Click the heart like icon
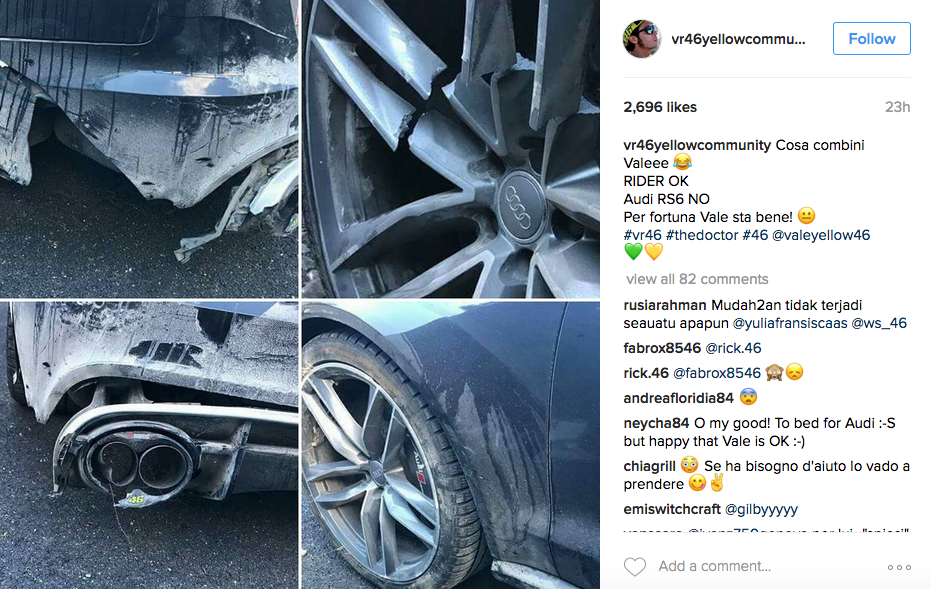 coord(635,566)
